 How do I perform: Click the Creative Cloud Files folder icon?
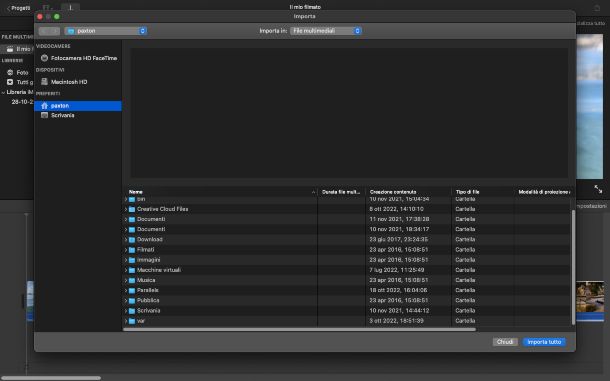(132, 209)
